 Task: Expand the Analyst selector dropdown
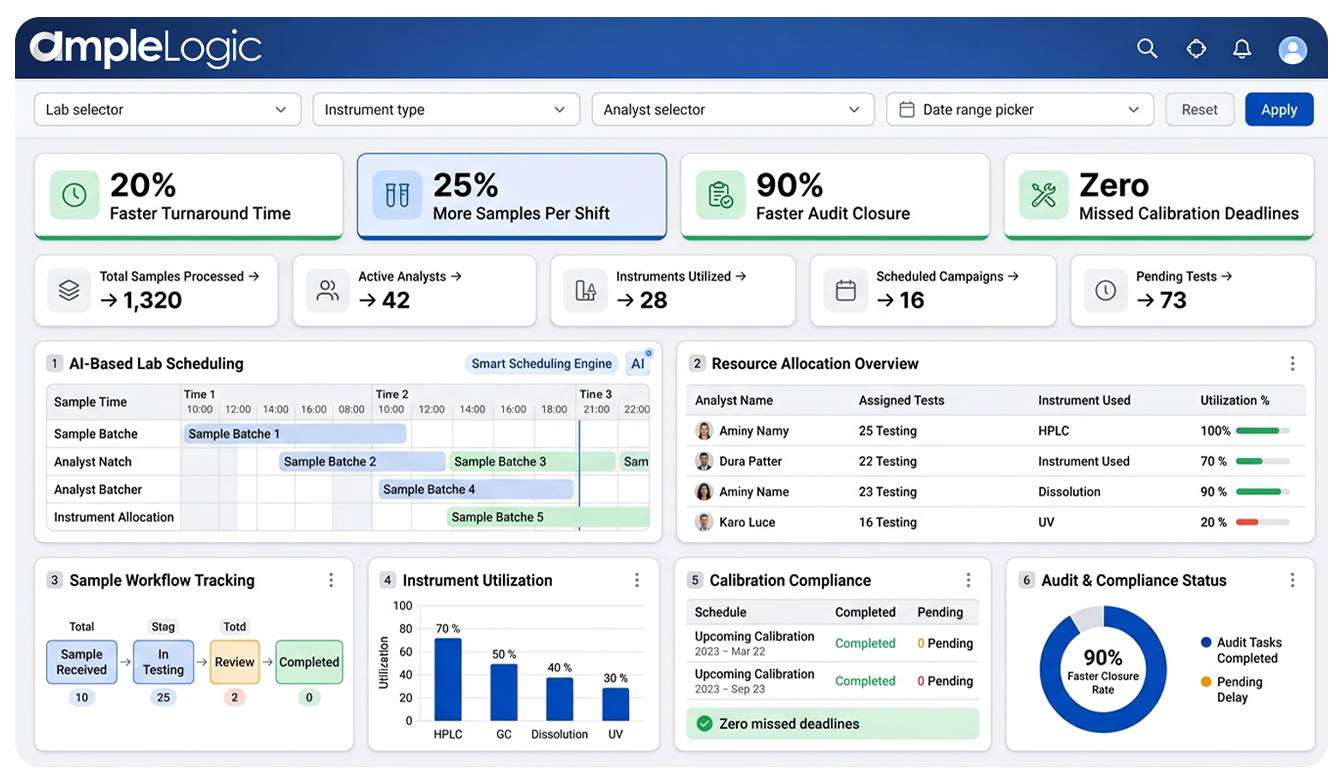(x=732, y=110)
